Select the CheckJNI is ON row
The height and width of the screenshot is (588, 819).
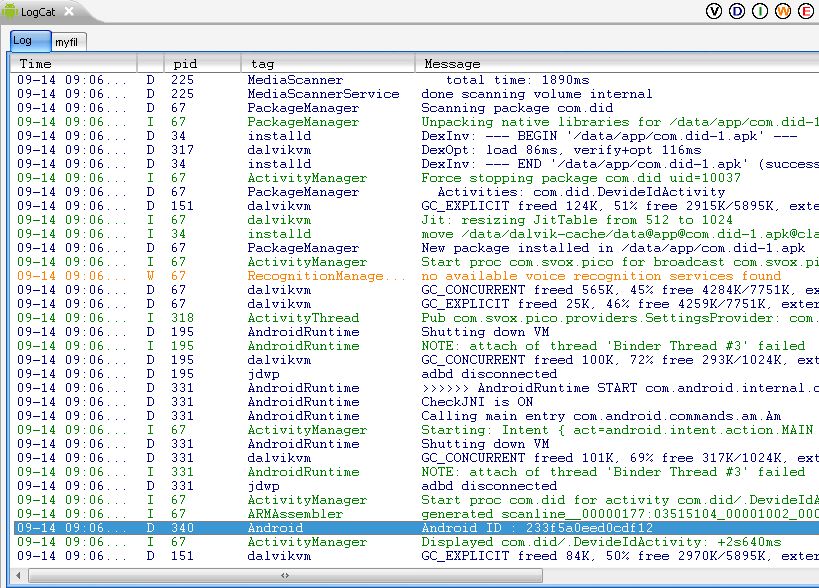tap(416, 402)
